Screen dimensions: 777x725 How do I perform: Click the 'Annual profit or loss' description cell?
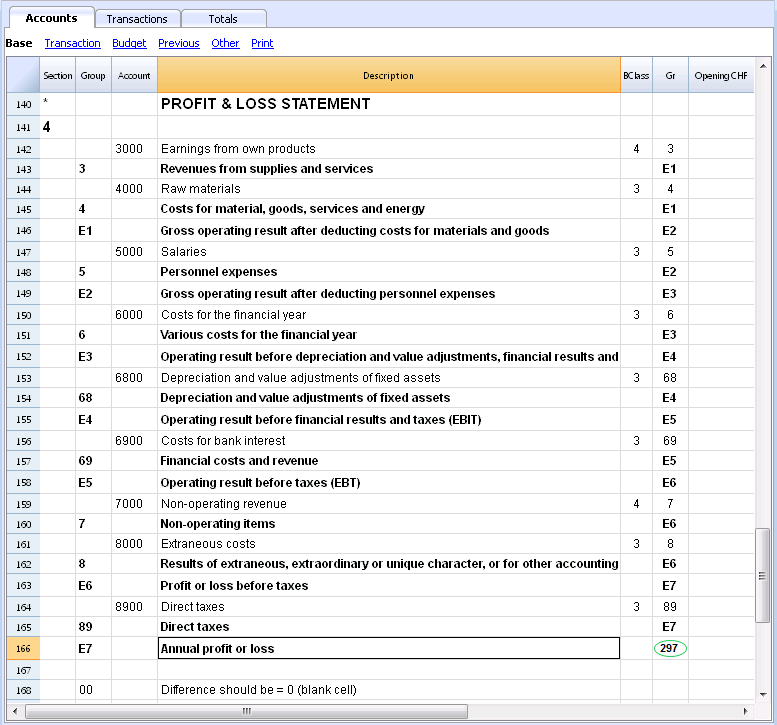tap(389, 648)
